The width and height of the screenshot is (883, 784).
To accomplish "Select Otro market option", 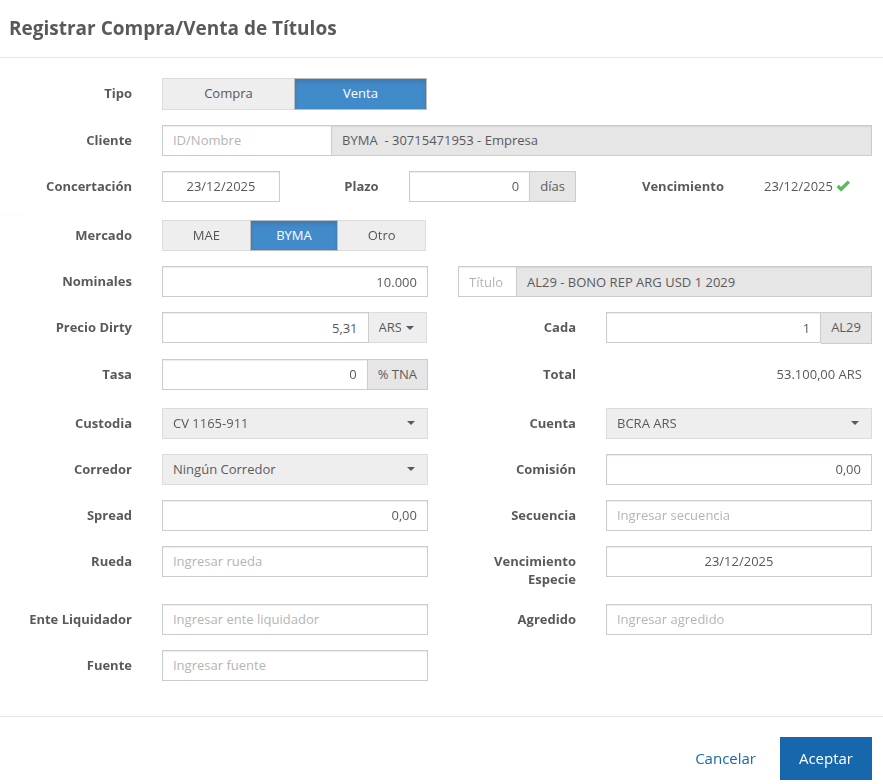I will (x=381, y=236).
